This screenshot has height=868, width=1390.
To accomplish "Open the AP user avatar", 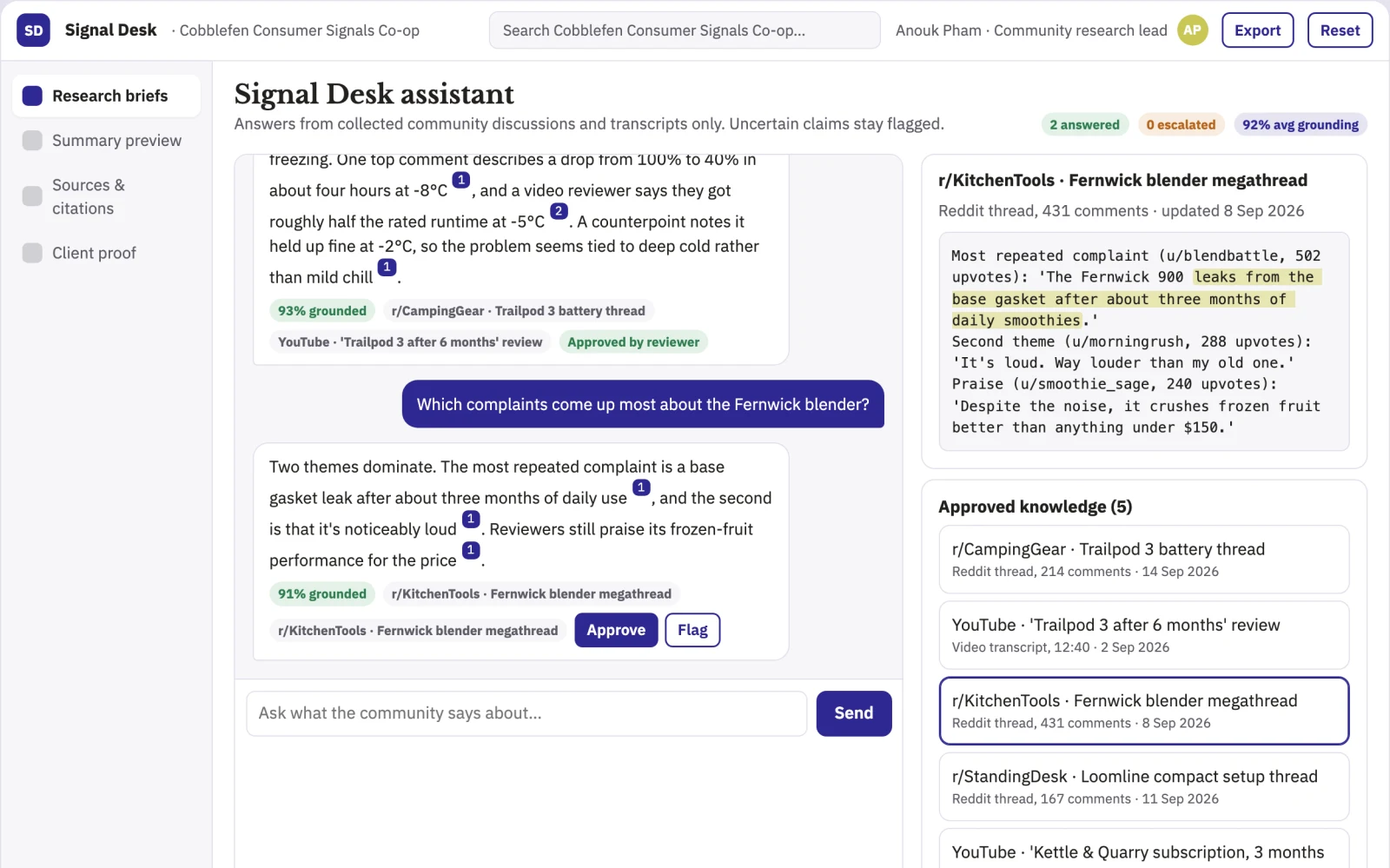I will click(1192, 30).
